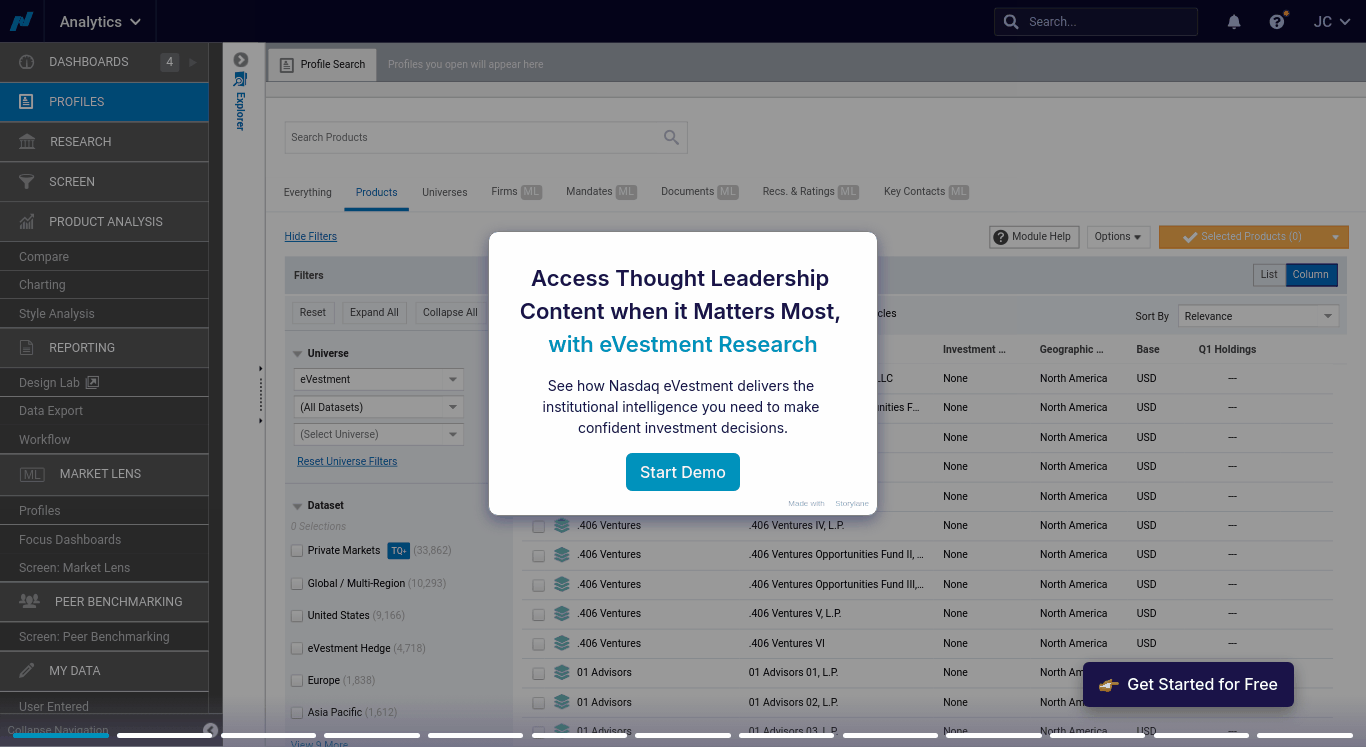Open the Recs. & Ratings tab

(x=810, y=192)
